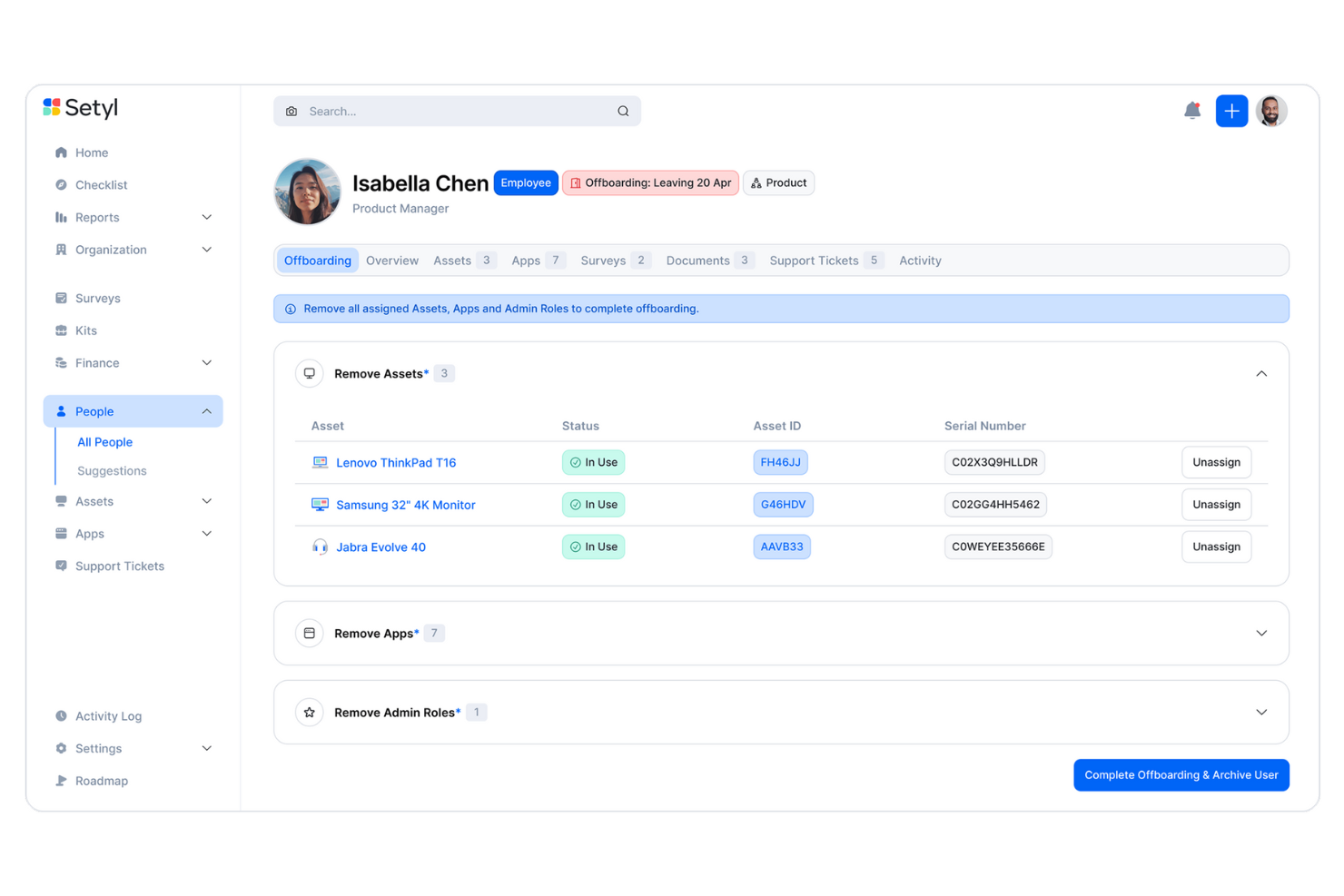Switch to the Overview tab

click(x=391, y=261)
